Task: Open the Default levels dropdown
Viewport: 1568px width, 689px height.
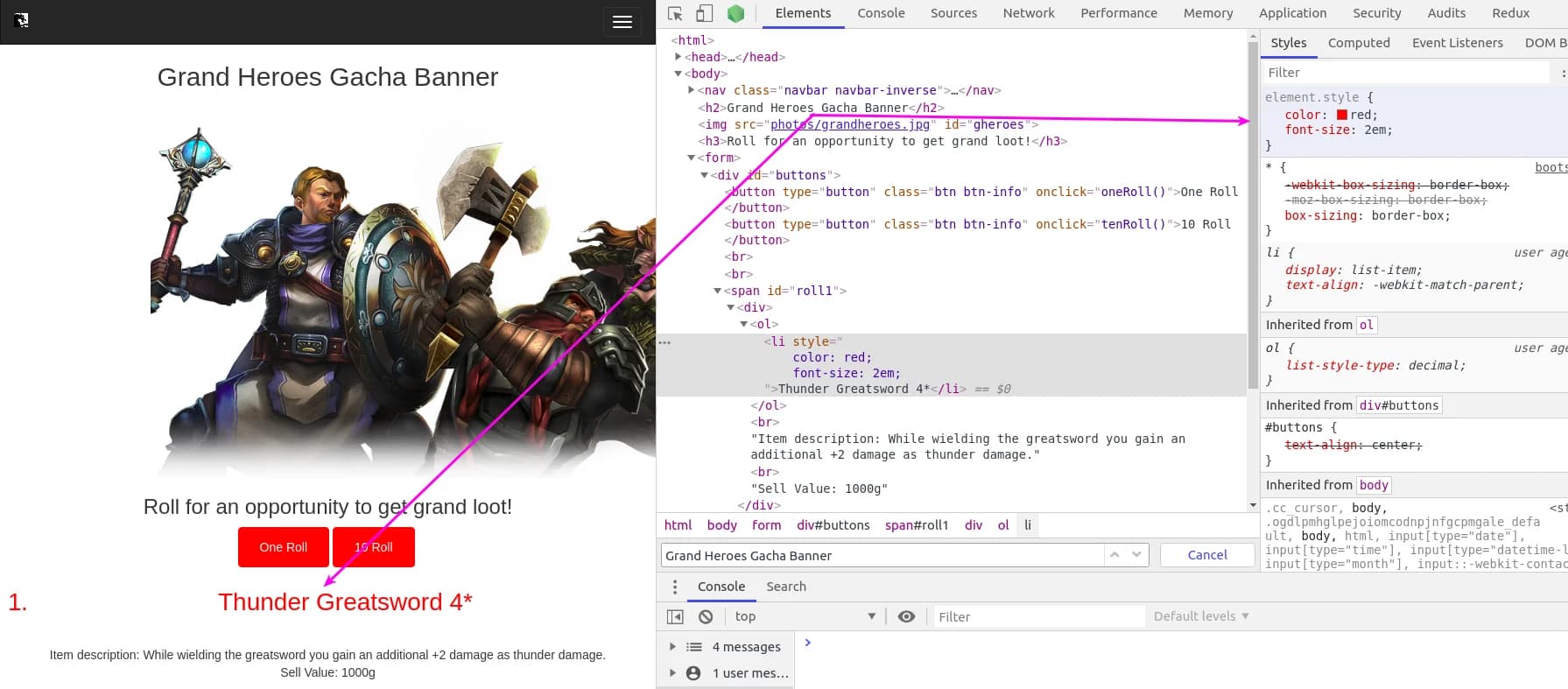Action: tap(1200, 616)
